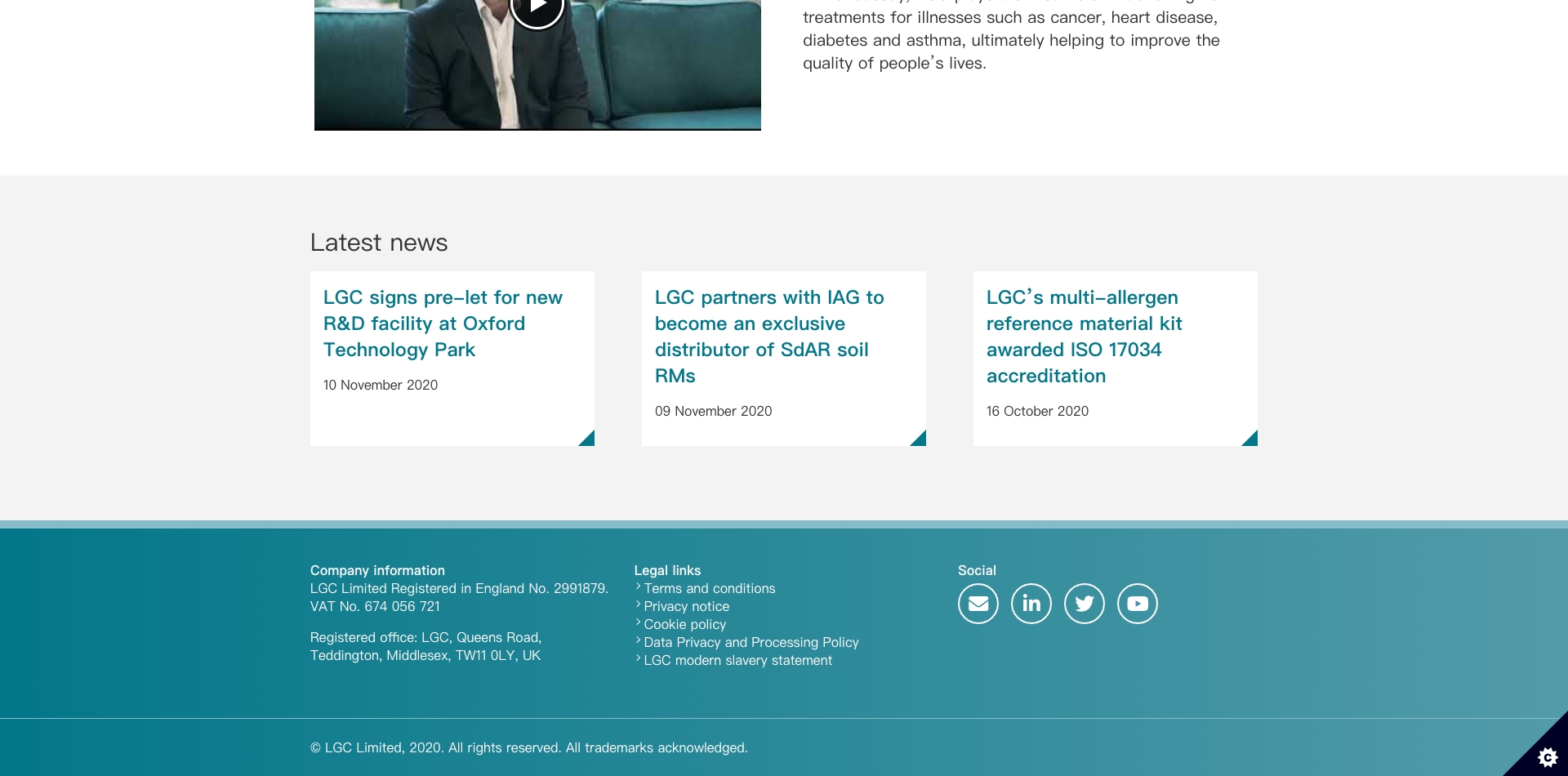Click corner arrow on multi-allergen kit card
Screen dimensions: 1568x776
click(x=1251, y=439)
